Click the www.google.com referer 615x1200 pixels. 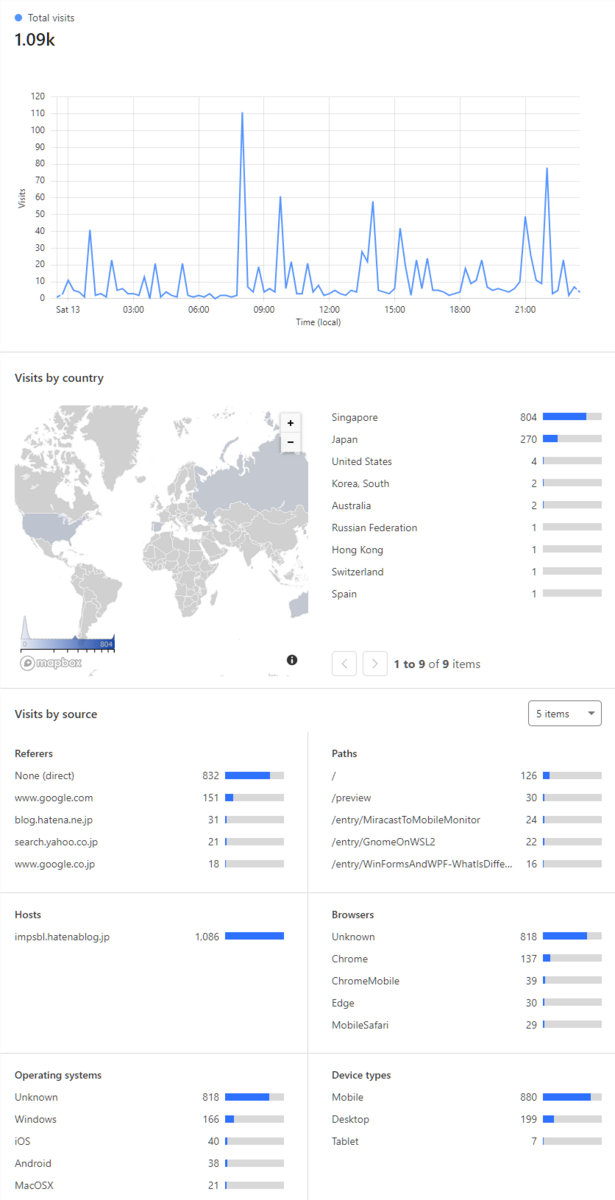pyautogui.click(x=54, y=797)
